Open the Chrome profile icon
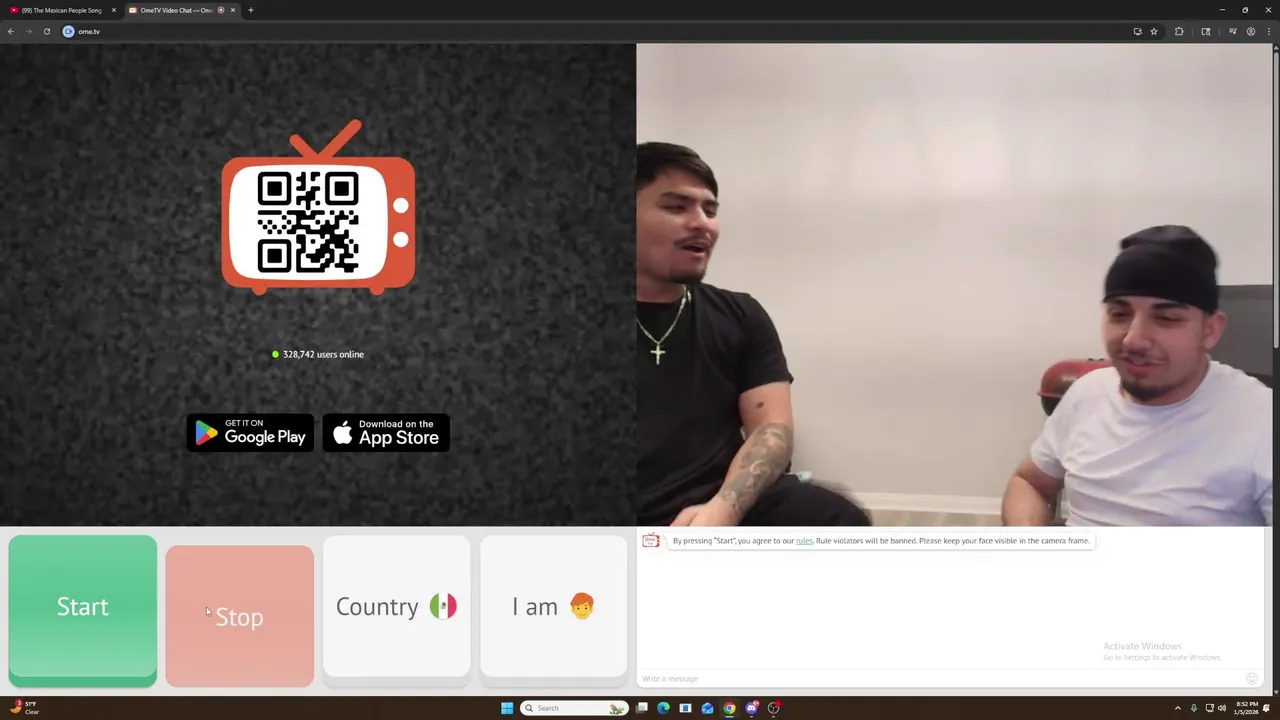The image size is (1280, 720). (1250, 31)
